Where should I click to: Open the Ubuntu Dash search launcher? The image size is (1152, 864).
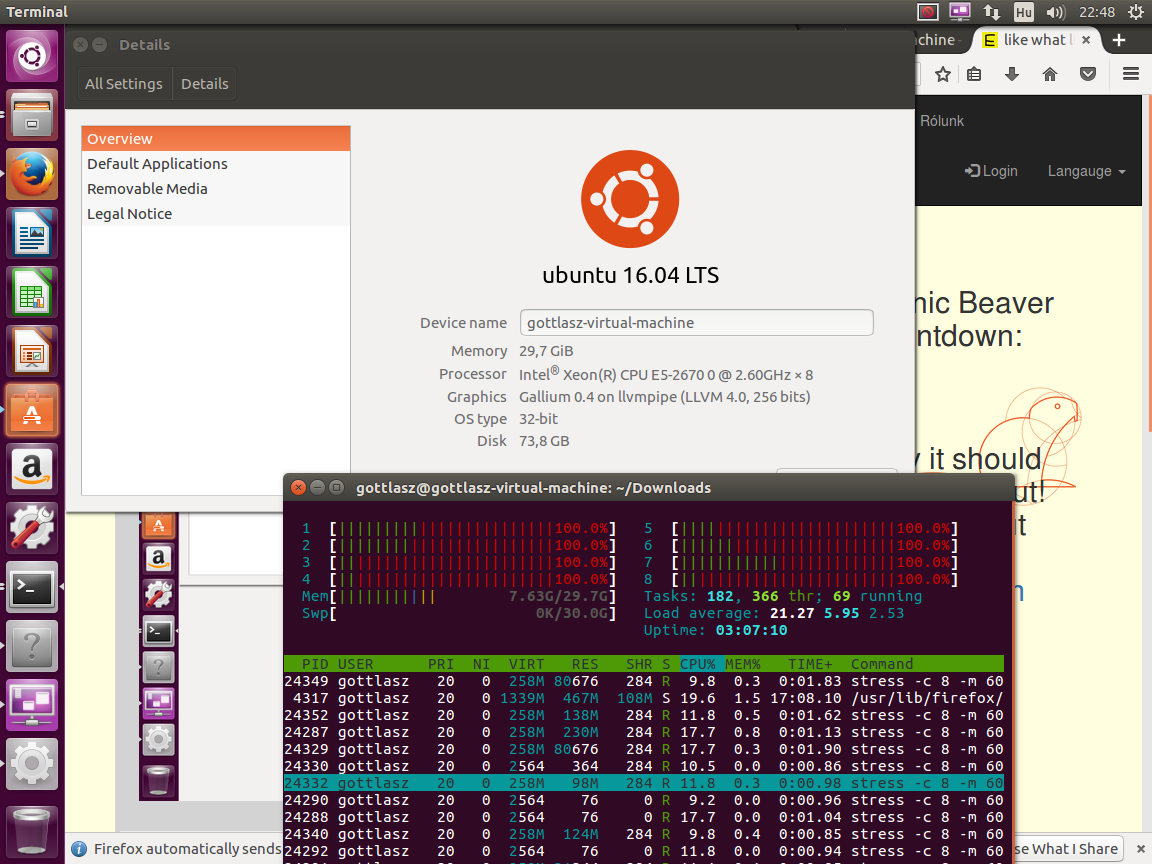coord(32,56)
